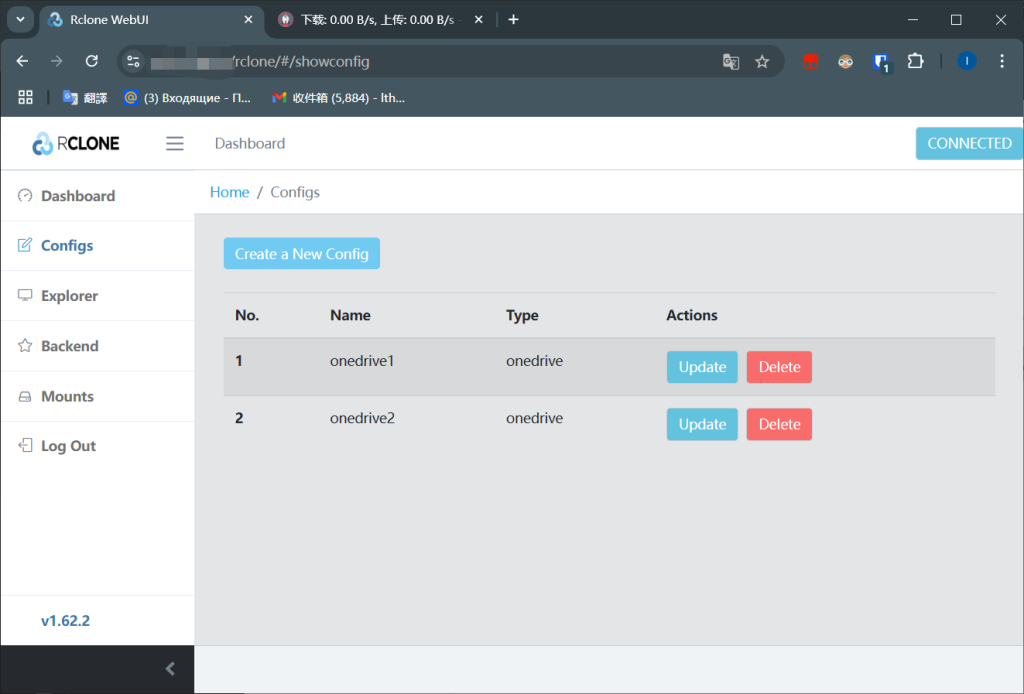
Task: Open the Dashboard speedometer icon in sidebar
Action: point(22,196)
